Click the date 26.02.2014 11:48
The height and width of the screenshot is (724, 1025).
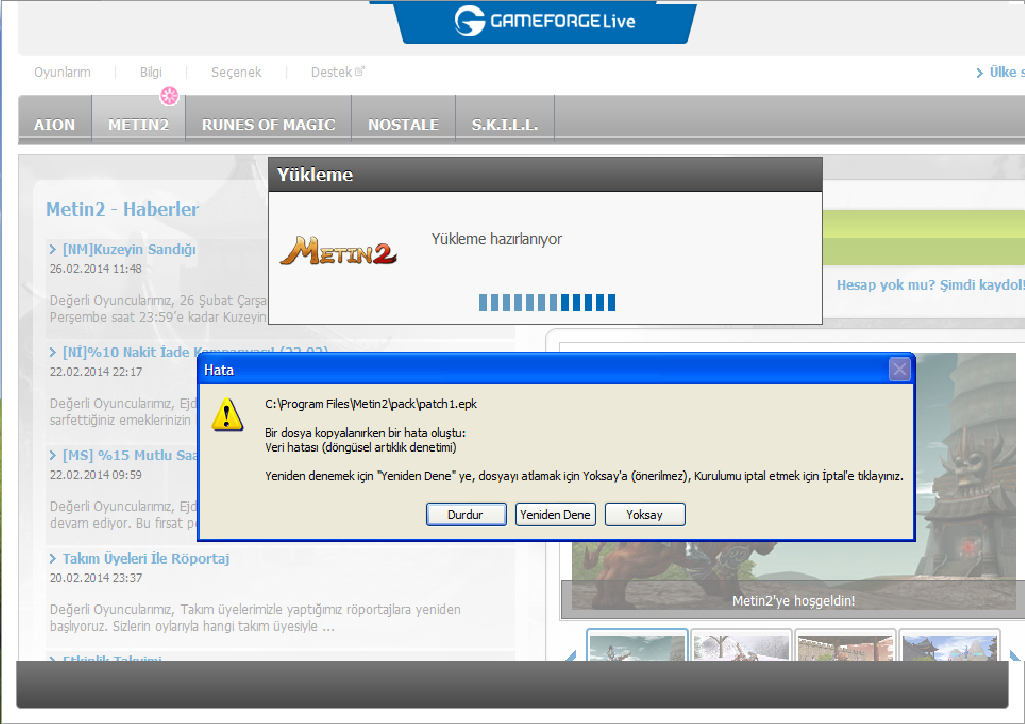95,269
